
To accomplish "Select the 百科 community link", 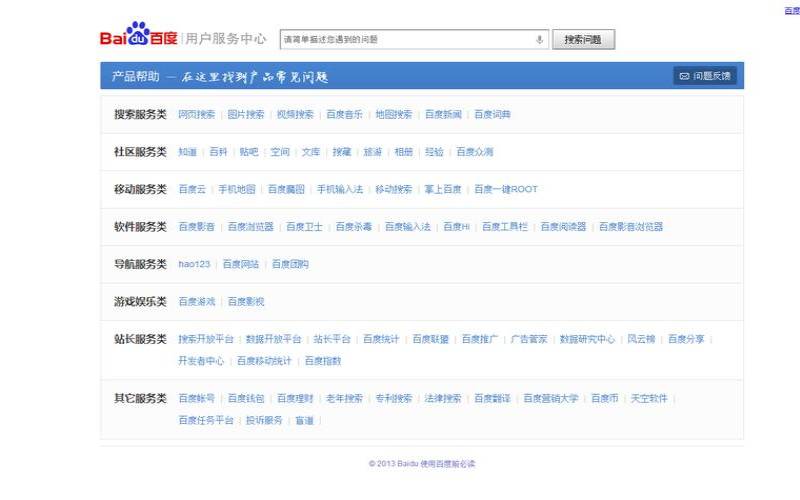I will [x=218, y=152].
